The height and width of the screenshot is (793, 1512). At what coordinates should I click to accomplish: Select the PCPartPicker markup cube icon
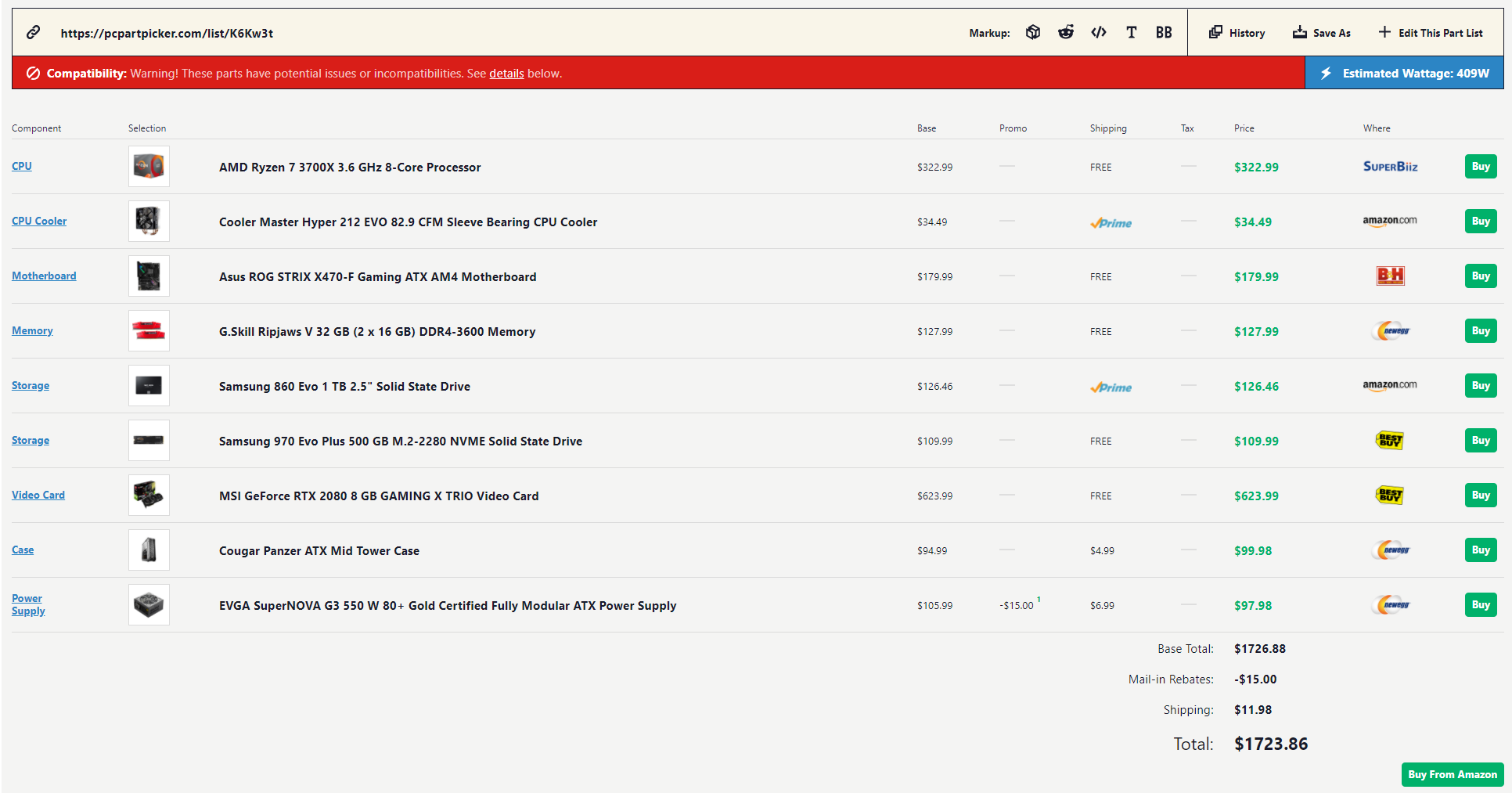coord(1033,32)
